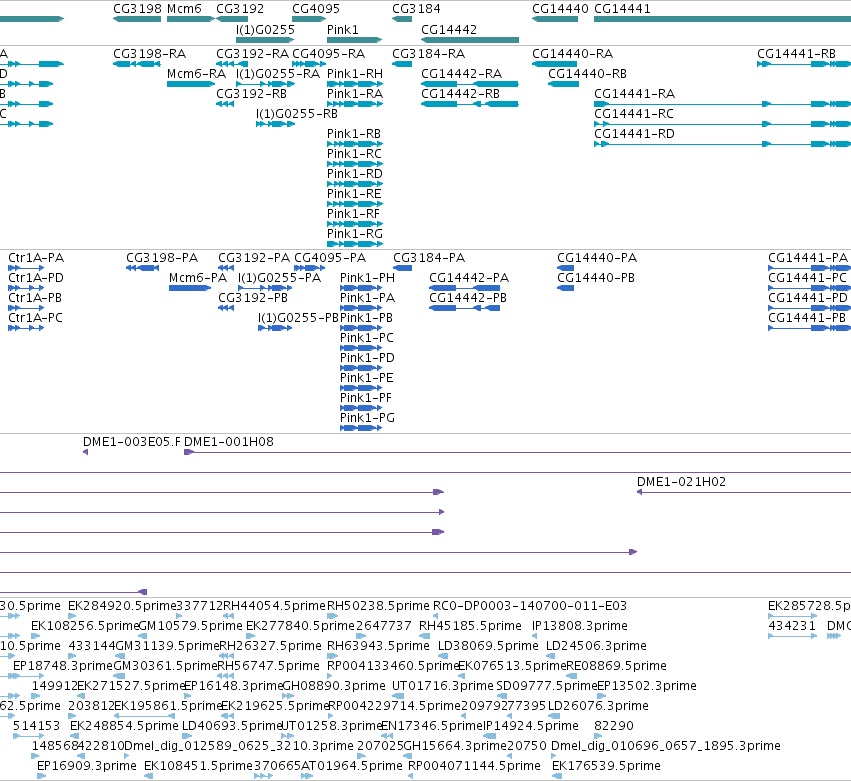Click the DME1-003E05.F clone label
This screenshot has width=851, height=781.
click(131, 441)
